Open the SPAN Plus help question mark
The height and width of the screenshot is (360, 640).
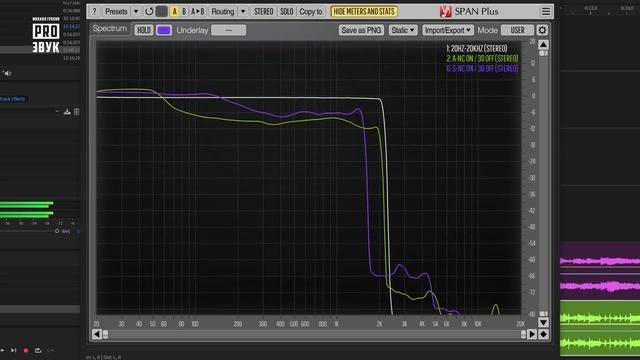pos(94,11)
